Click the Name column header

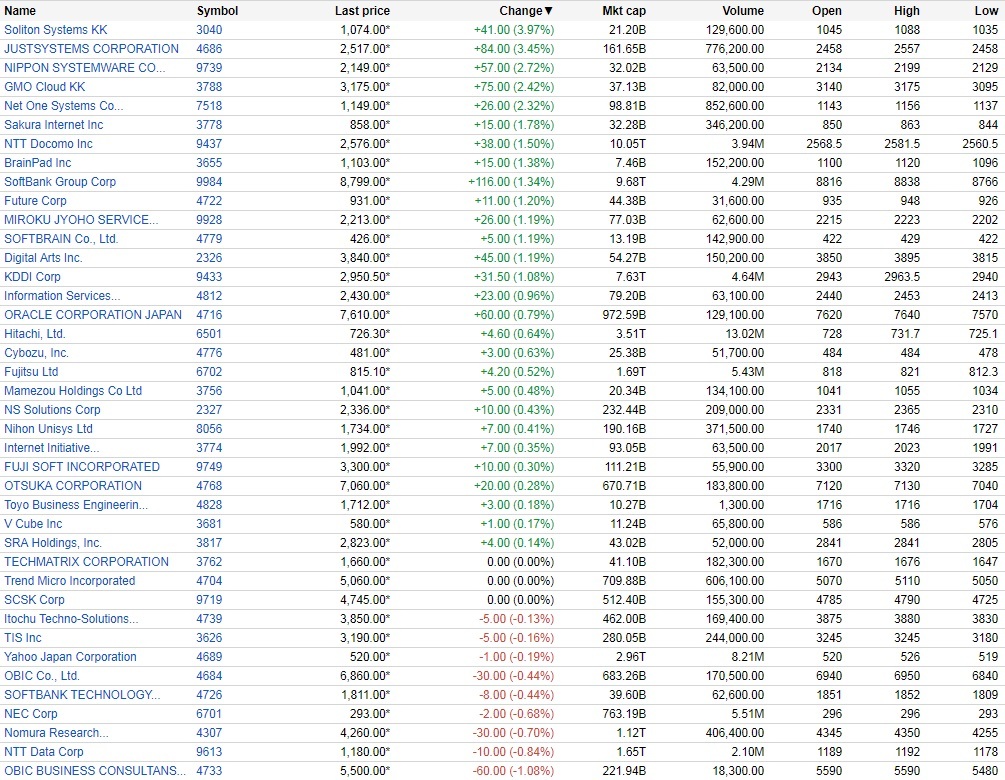[x=20, y=11]
